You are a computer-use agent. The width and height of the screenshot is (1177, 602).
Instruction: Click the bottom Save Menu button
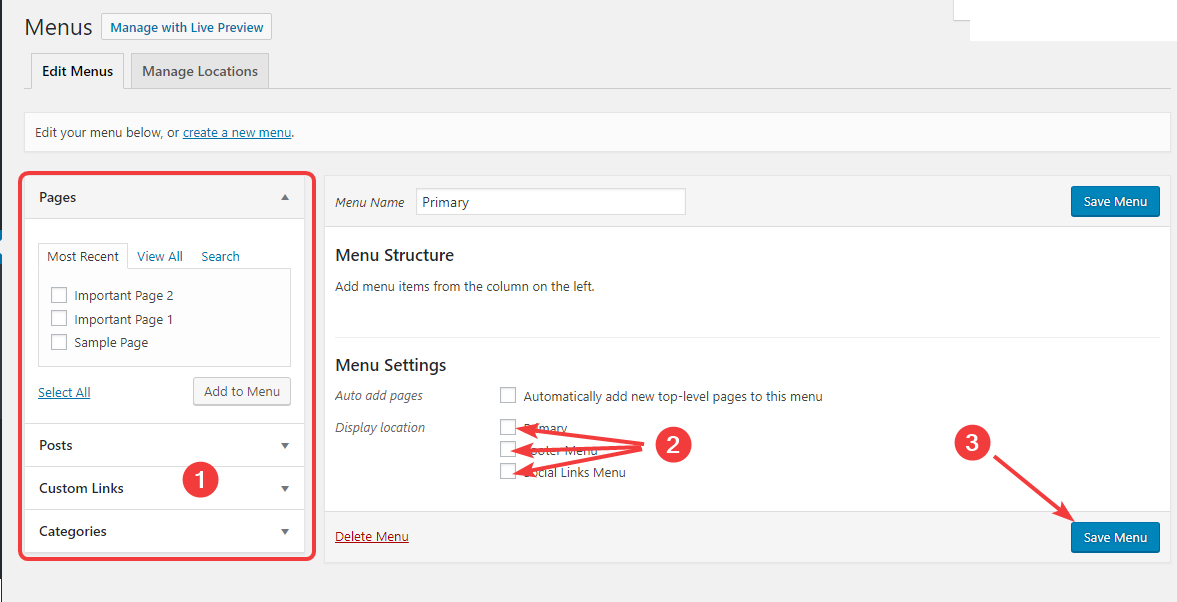pyautogui.click(x=1115, y=537)
